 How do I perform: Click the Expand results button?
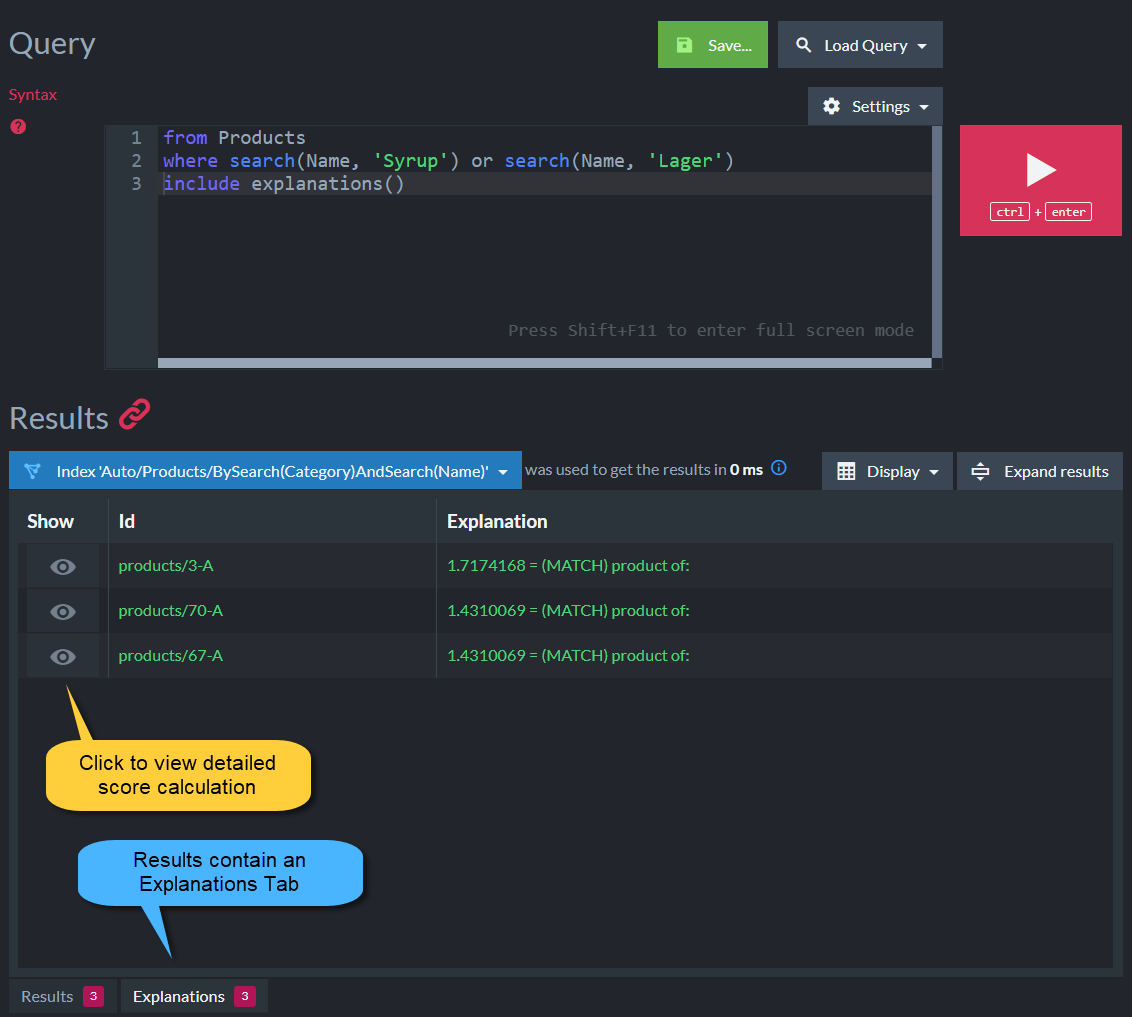click(1040, 471)
